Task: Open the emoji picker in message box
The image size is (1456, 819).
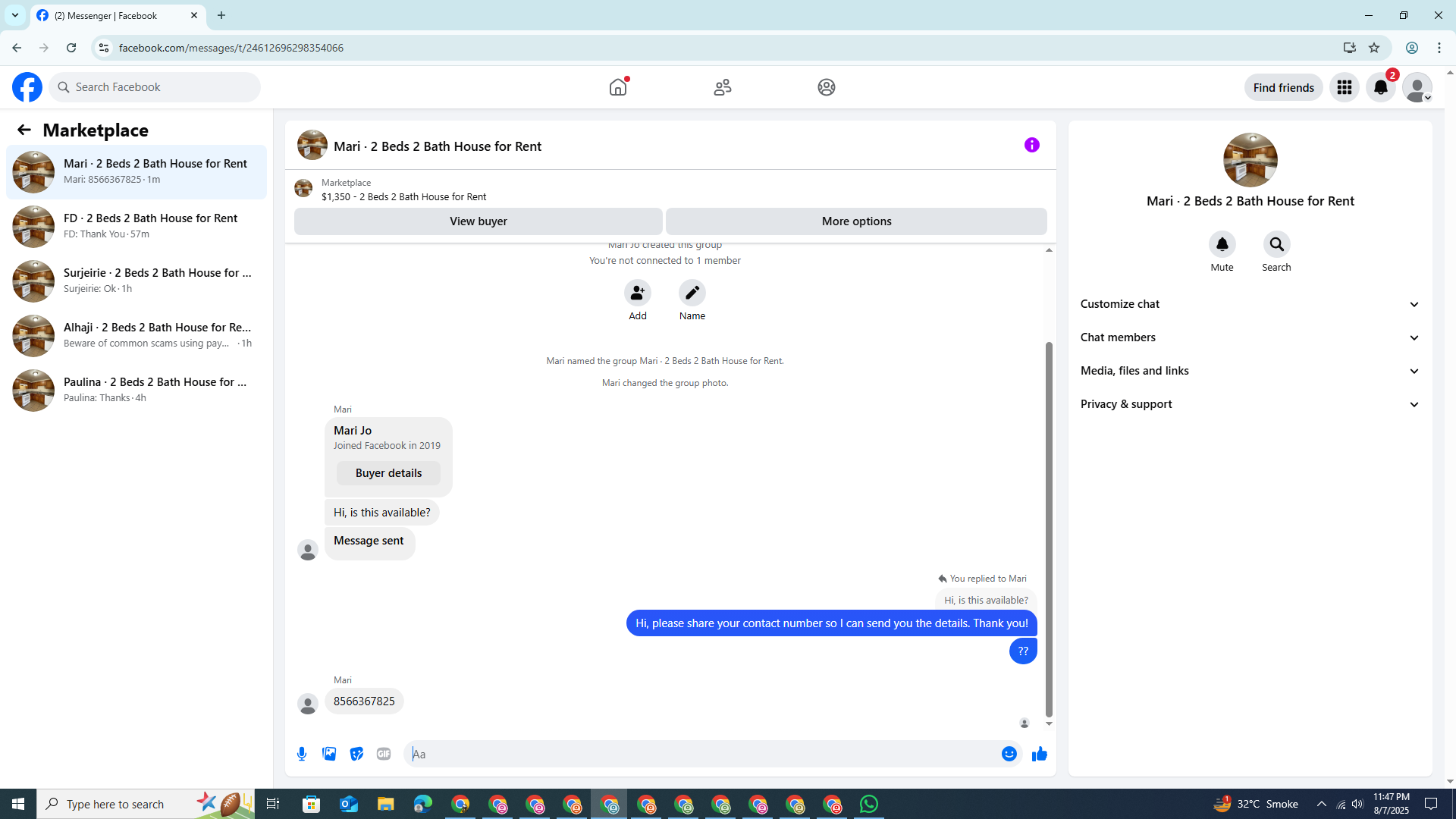Action: click(1009, 754)
